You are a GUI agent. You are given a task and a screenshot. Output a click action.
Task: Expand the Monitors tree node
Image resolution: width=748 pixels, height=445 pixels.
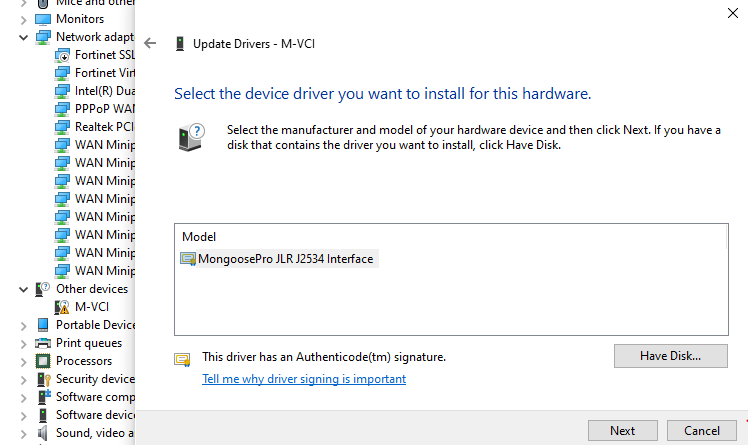23,20
